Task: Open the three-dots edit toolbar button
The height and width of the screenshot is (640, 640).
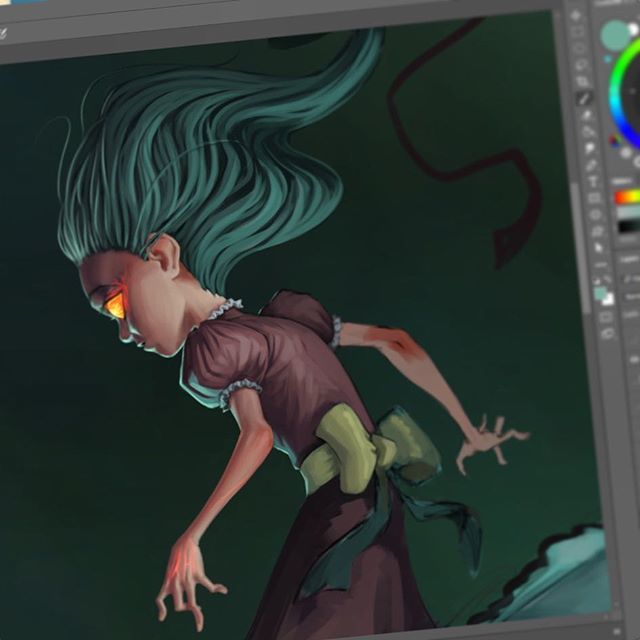Action: pos(600,265)
